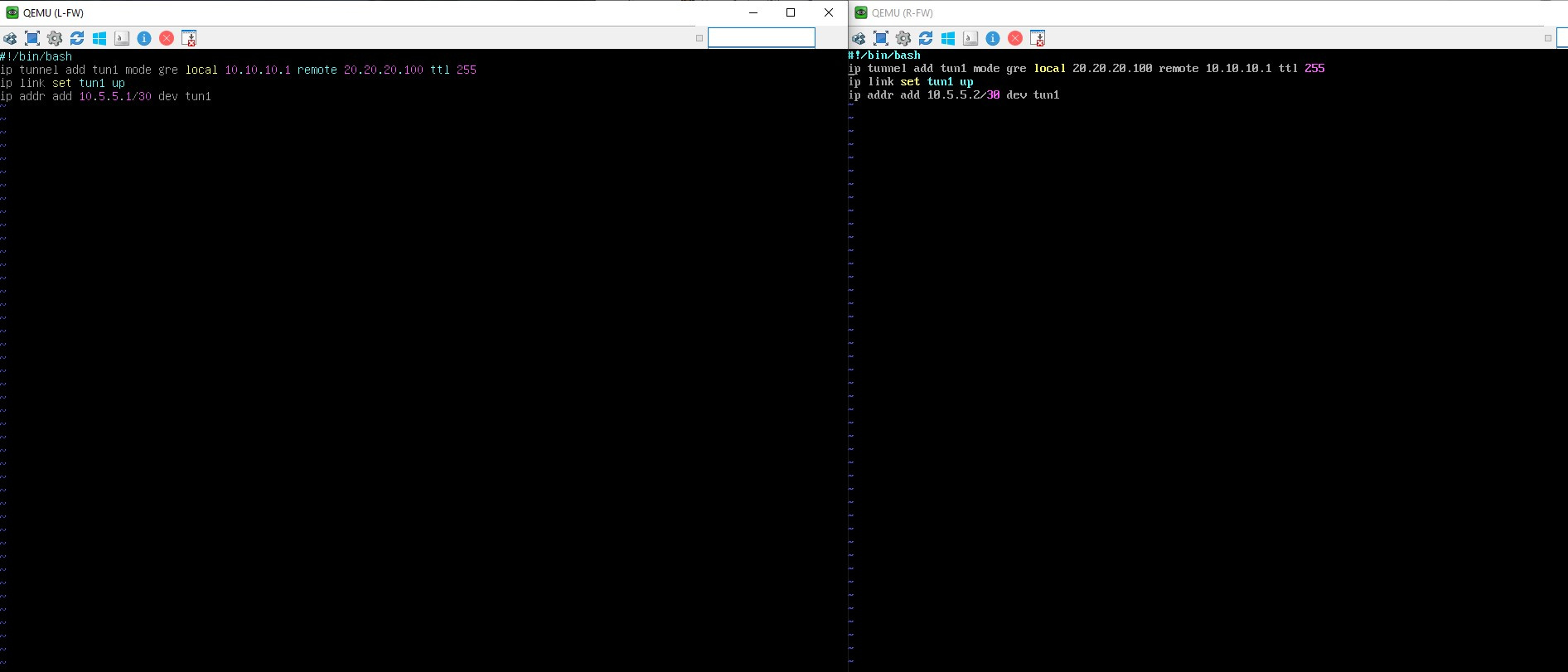
Task: Show connection info in R-FW window
Action: (993, 38)
